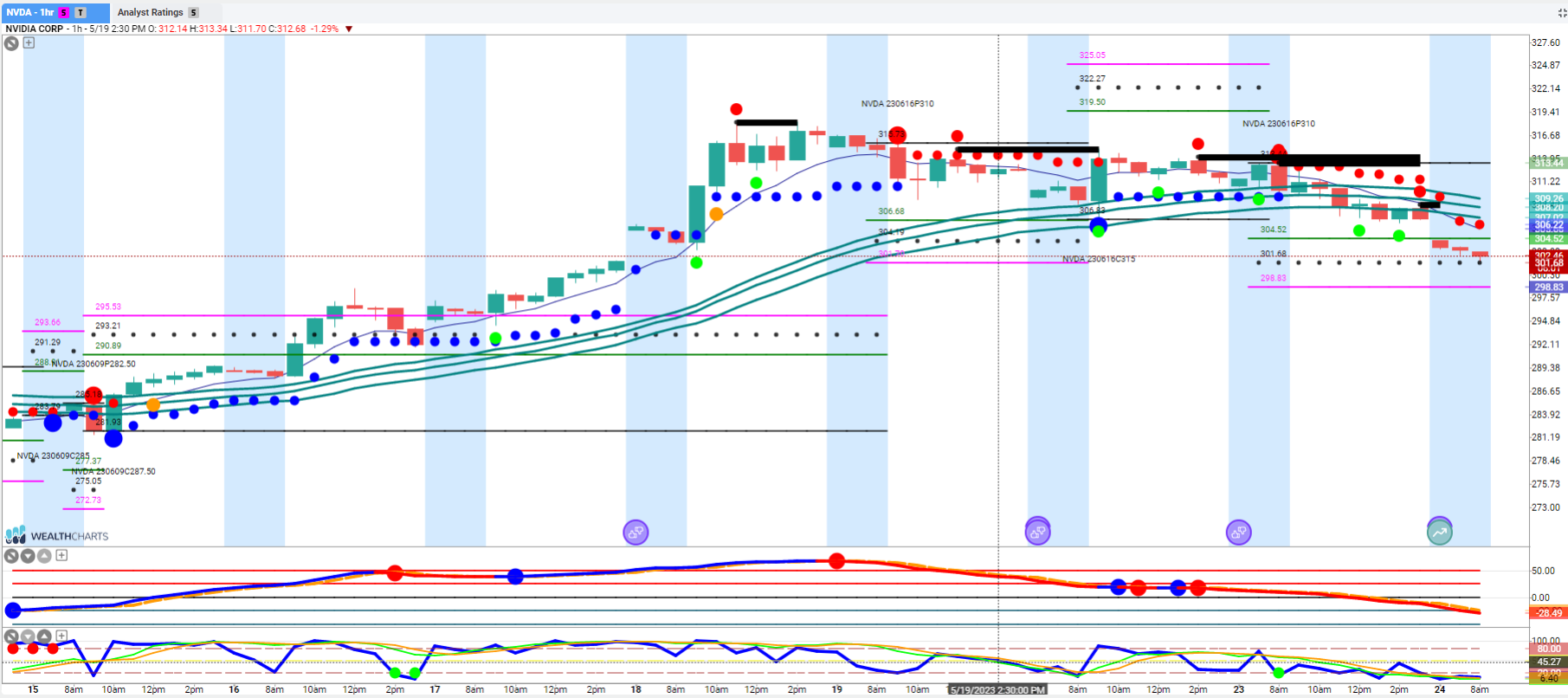Screen dimensions: 1568x698
Task: Hide the bottom stochastic pane indicator
Action: (11, 636)
